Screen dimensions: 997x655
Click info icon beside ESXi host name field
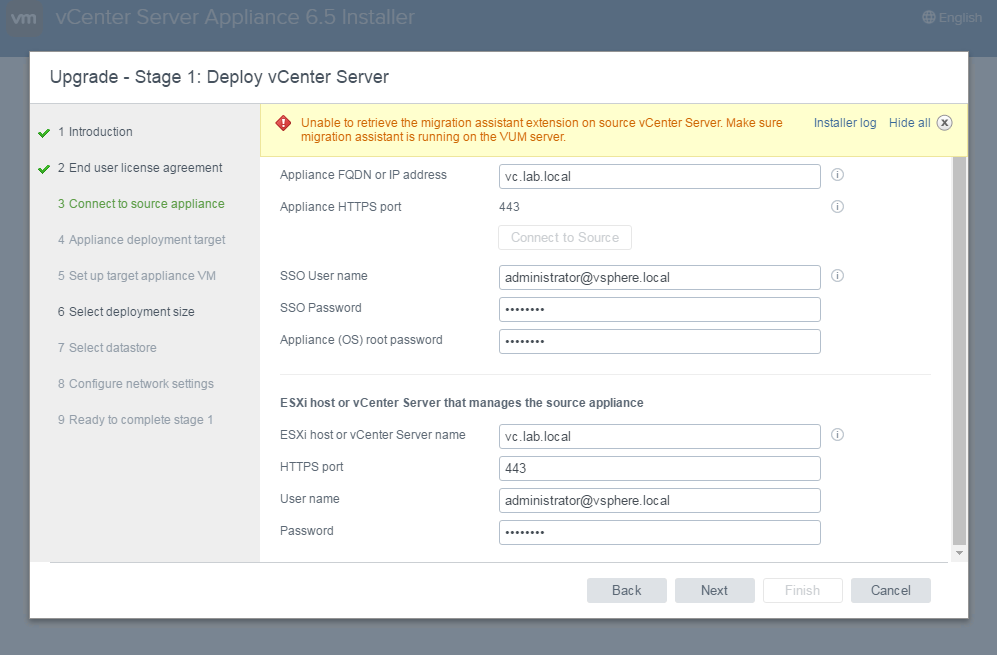(x=838, y=435)
